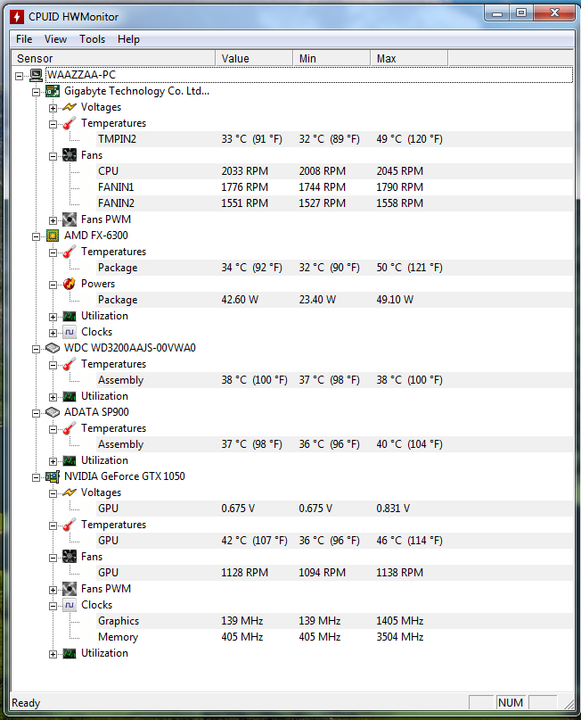Expand Utilization under ADATA SP900

pos(53,461)
